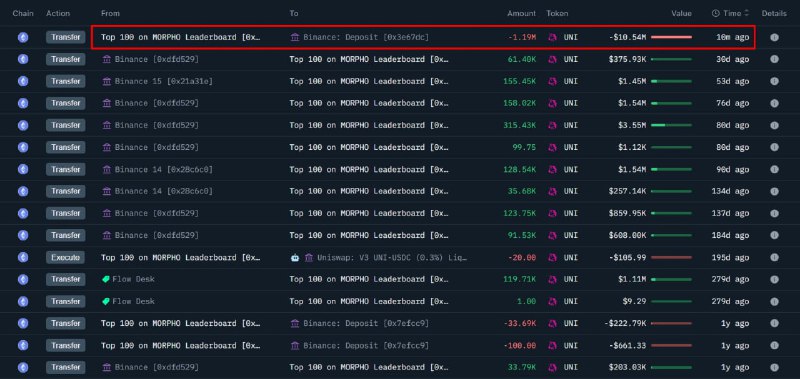
Task: Open details info icon for 10m ago row
Action: [x=774, y=37]
